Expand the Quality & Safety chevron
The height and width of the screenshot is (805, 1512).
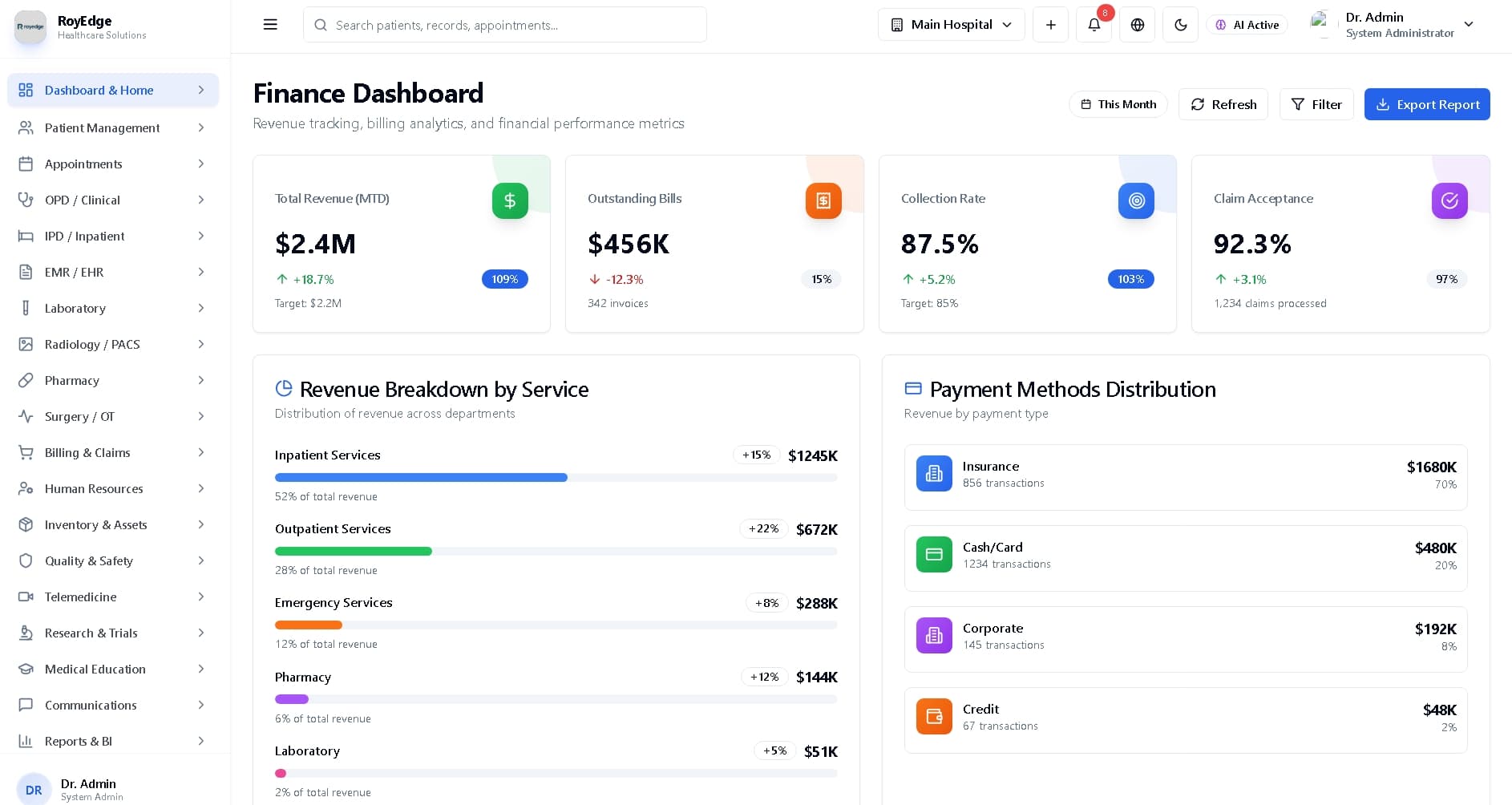(201, 560)
